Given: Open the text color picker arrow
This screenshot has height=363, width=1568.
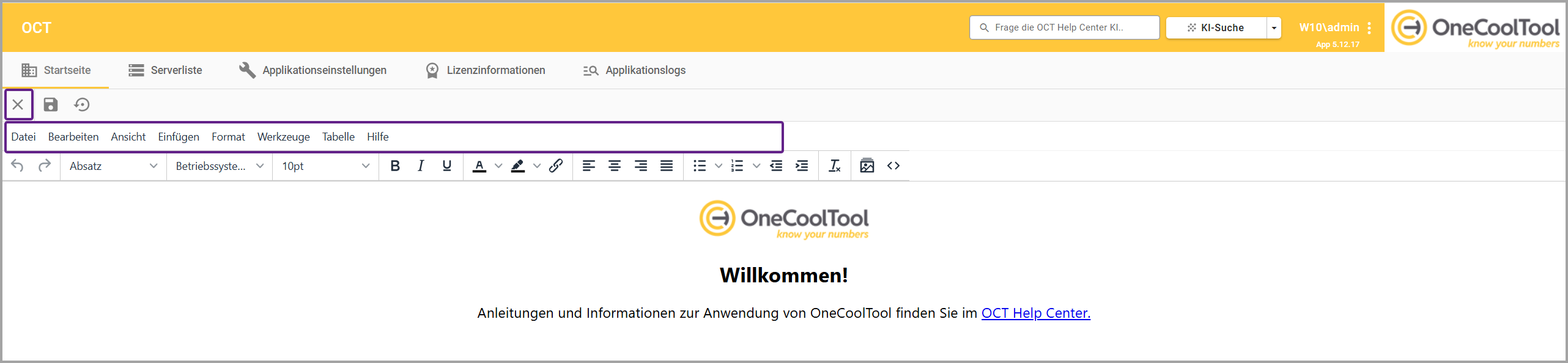Looking at the screenshot, I should tap(498, 166).
